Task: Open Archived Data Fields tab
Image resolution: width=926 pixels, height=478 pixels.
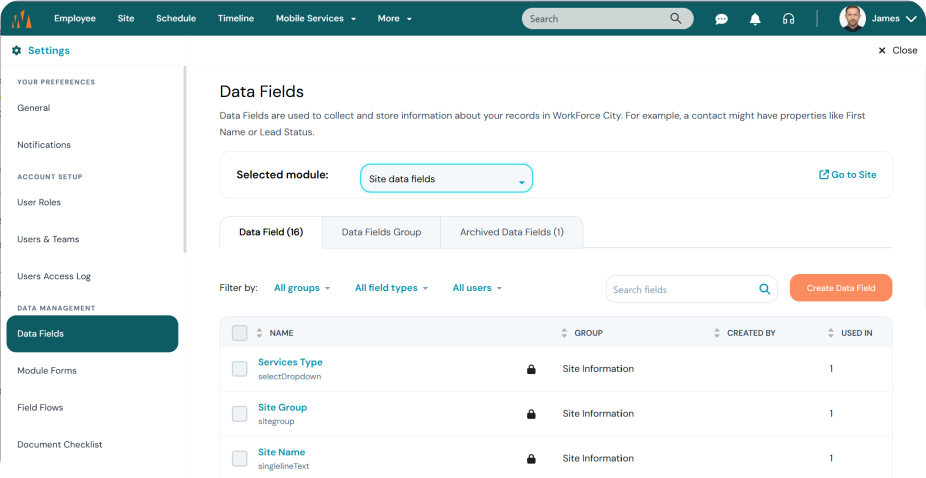Action: pyautogui.click(x=511, y=232)
